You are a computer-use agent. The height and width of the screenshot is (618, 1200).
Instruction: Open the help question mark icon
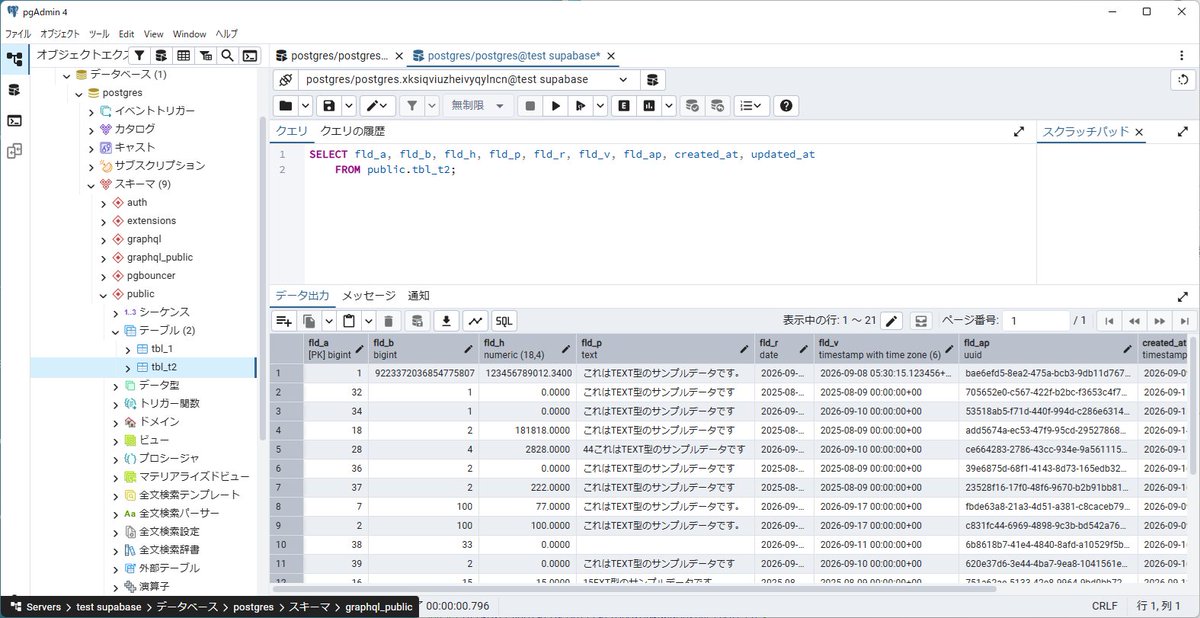point(786,105)
